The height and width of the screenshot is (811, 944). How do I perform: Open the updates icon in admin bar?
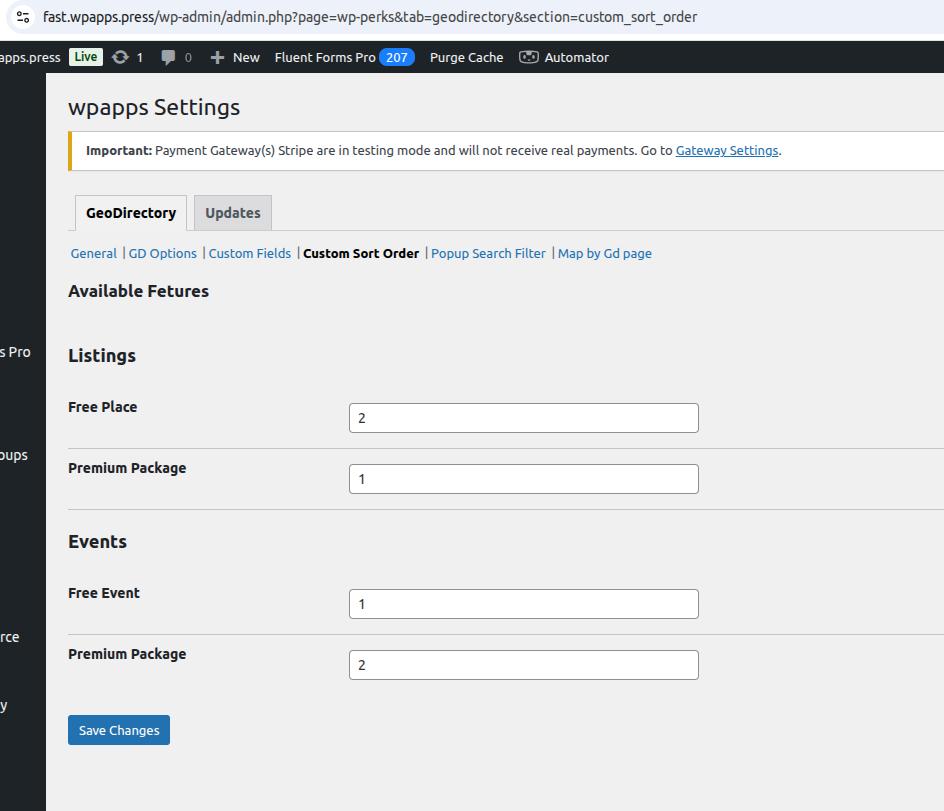121,58
